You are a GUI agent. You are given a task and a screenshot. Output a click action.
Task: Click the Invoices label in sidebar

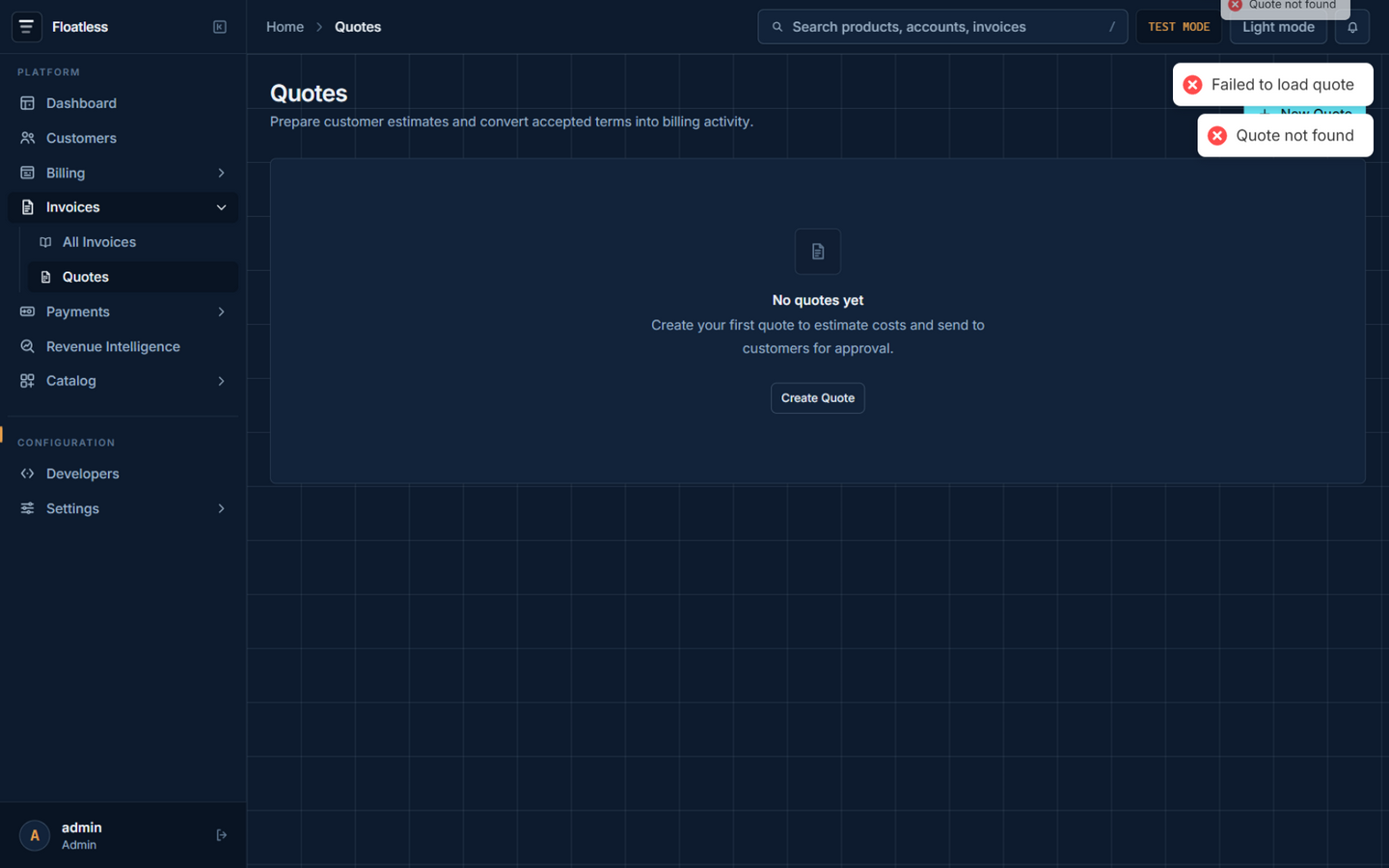(73, 207)
